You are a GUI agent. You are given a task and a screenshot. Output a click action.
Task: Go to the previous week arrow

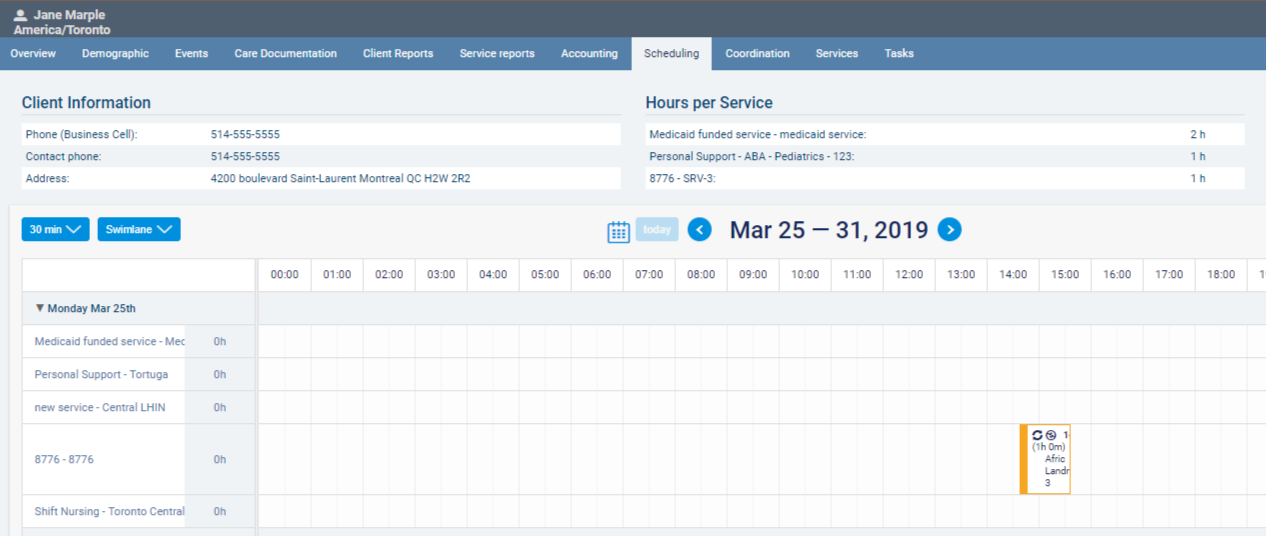700,230
